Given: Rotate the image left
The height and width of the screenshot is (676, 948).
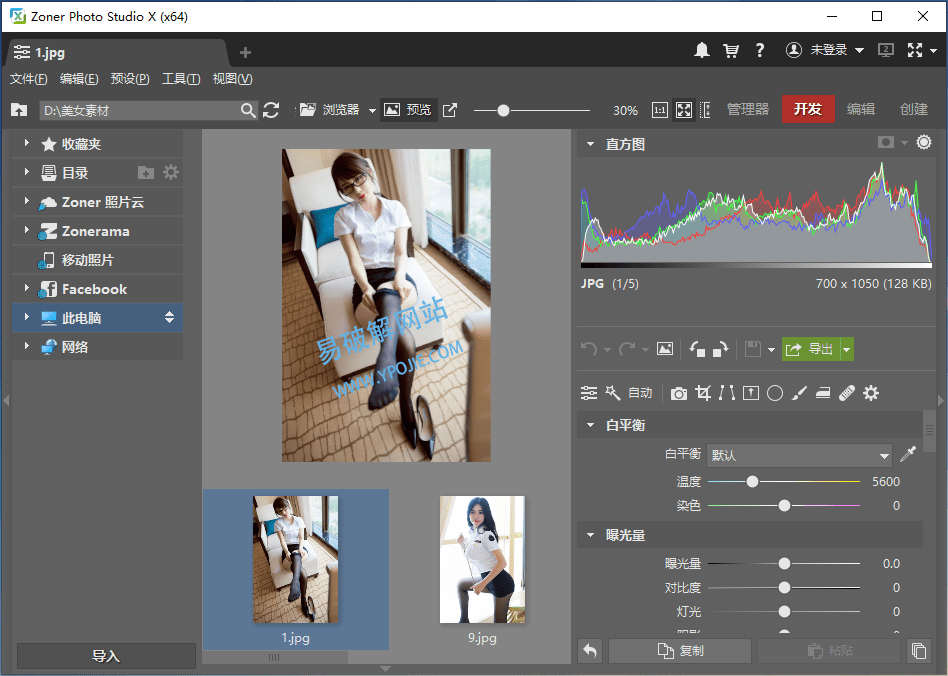Looking at the screenshot, I should pos(698,349).
